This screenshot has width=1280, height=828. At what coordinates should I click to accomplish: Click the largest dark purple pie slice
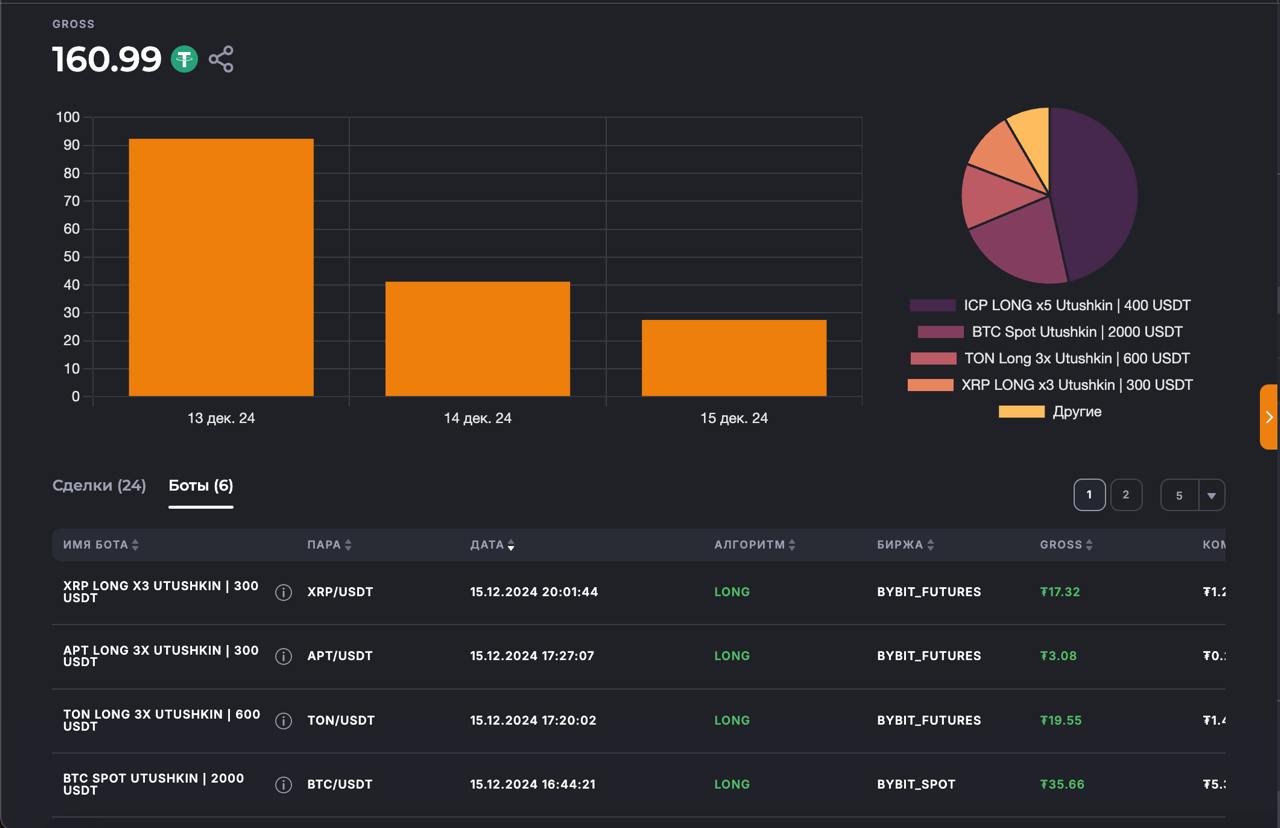click(1095, 195)
